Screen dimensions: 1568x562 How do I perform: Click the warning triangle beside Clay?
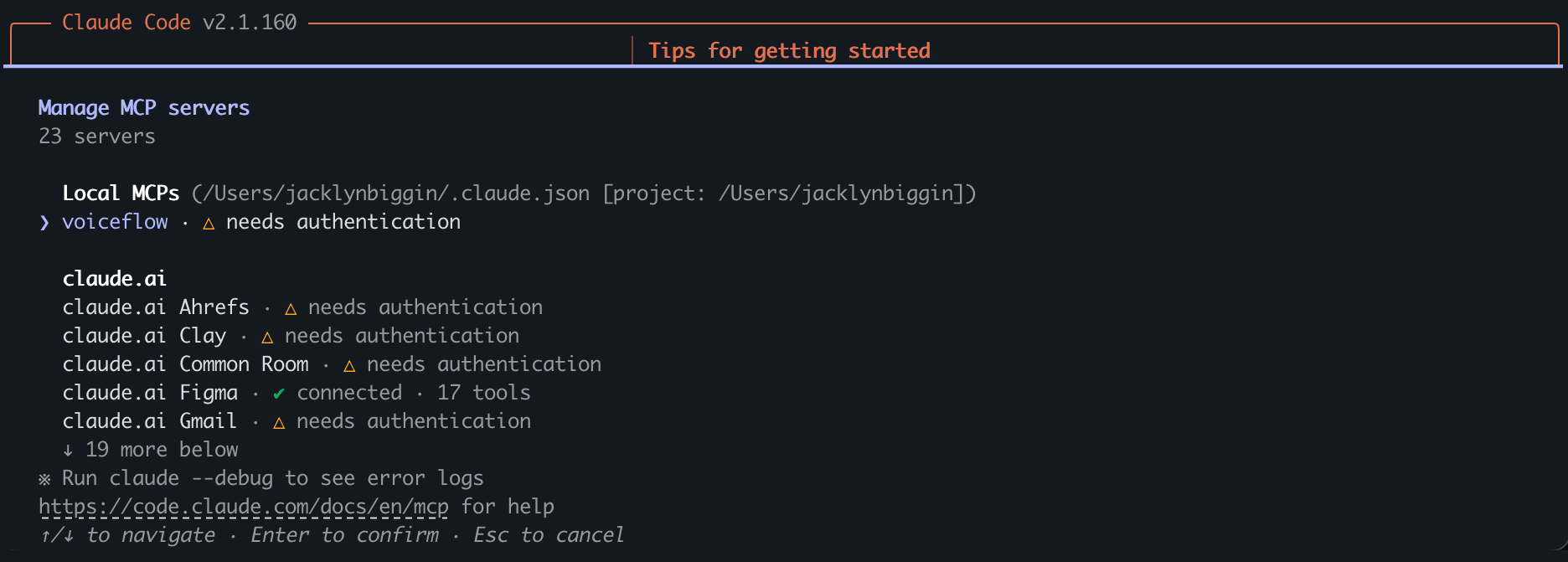point(267,337)
